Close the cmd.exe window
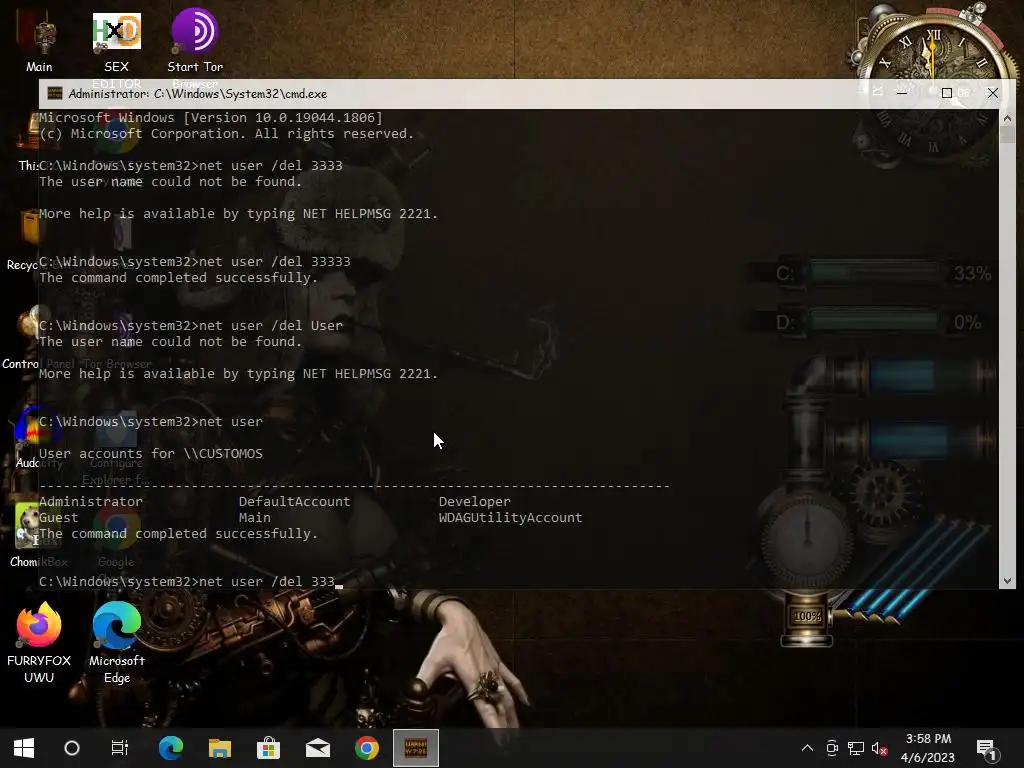The height and width of the screenshot is (768, 1024). pyautogui.click(x=992, y=93)
